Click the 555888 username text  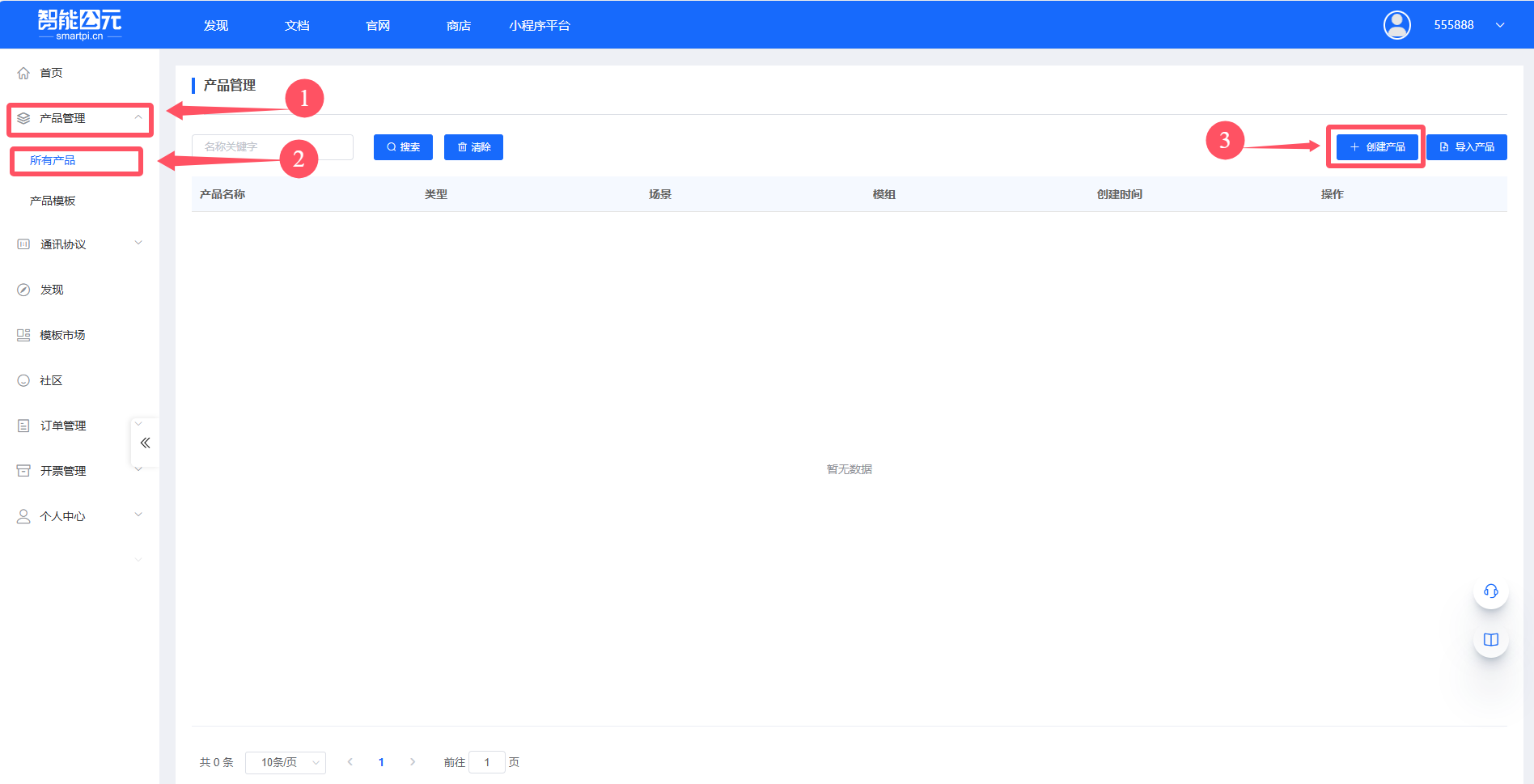[1454, 25]
